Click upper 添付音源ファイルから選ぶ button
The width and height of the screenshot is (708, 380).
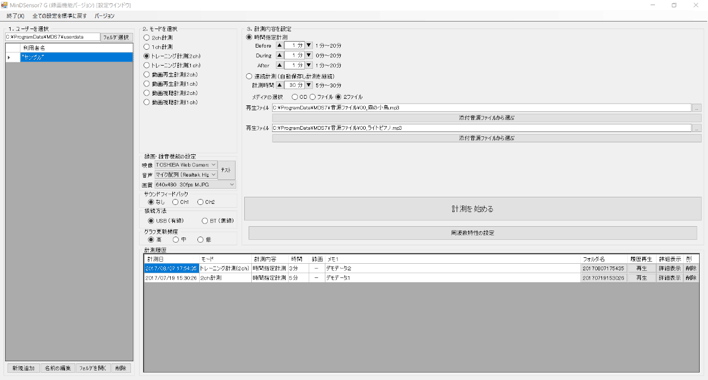tap(487, 118)
